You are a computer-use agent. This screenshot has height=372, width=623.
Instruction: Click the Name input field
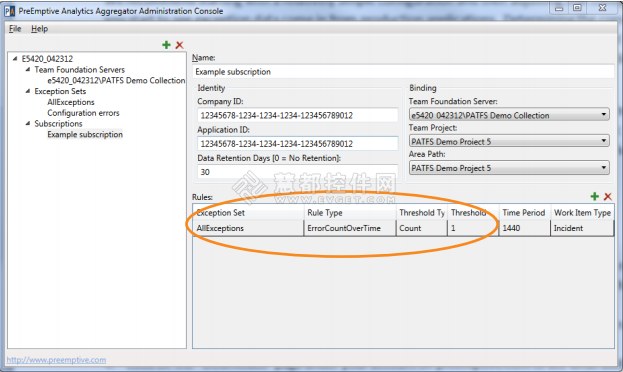coord(403,72)
